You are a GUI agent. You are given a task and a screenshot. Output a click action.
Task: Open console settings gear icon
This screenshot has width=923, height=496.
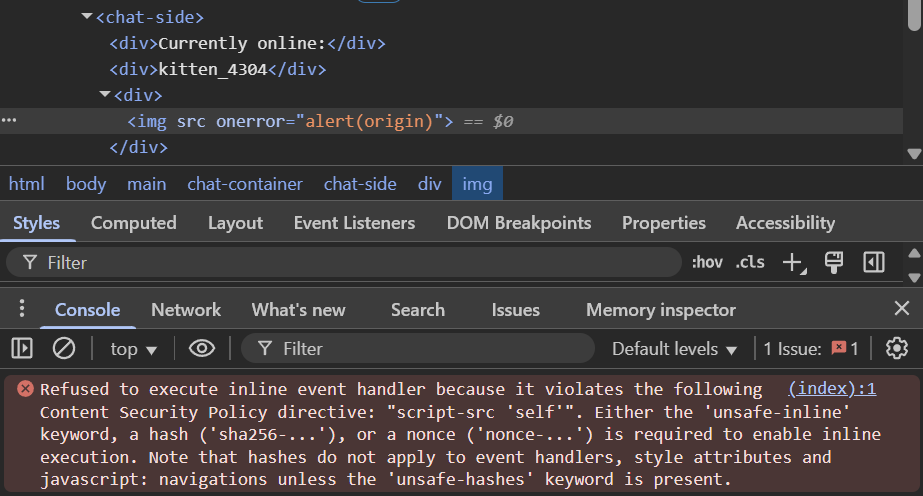pos(897,349)
